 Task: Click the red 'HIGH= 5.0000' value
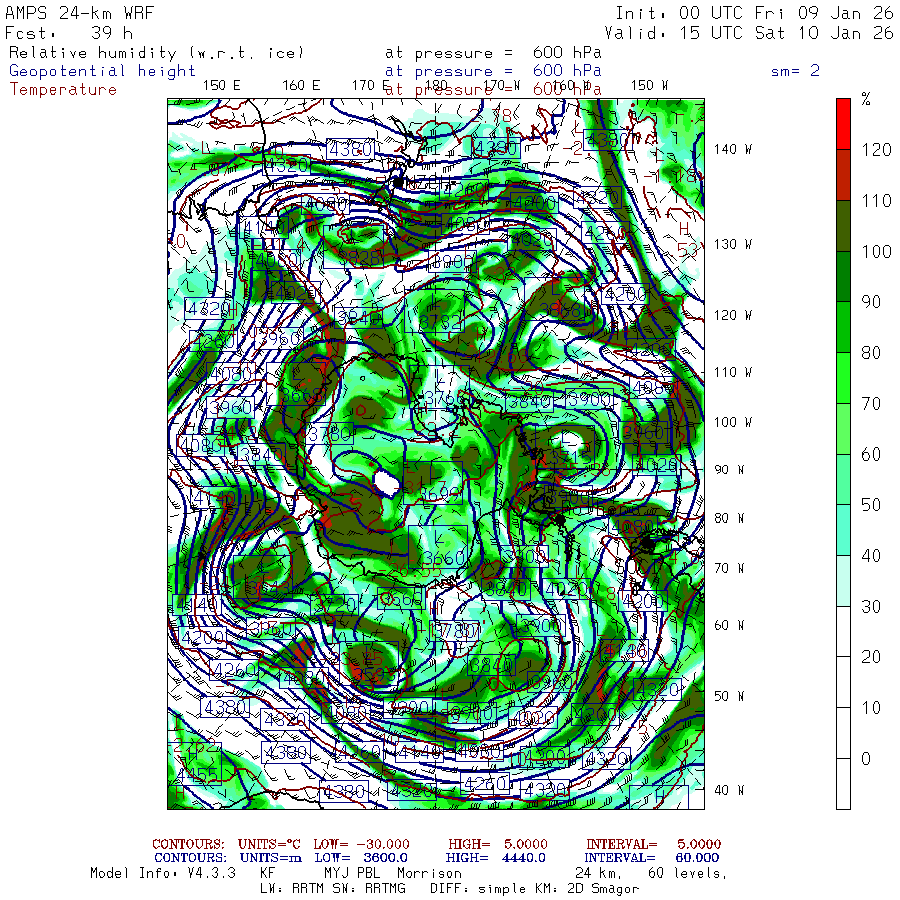click(x=498, y=844)
